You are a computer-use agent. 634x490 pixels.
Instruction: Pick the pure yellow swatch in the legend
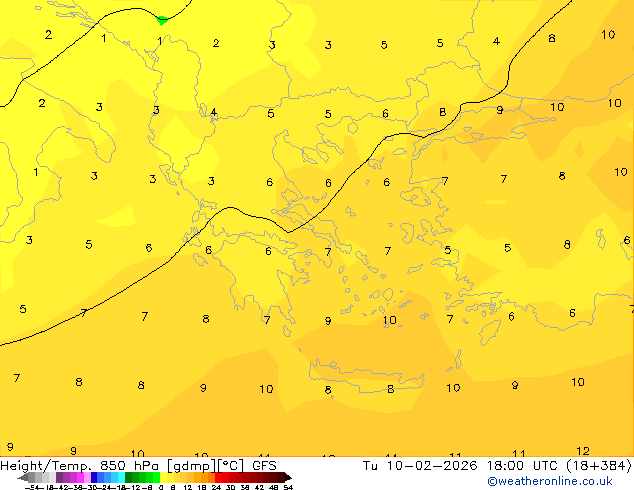click(x=163, y=477)
